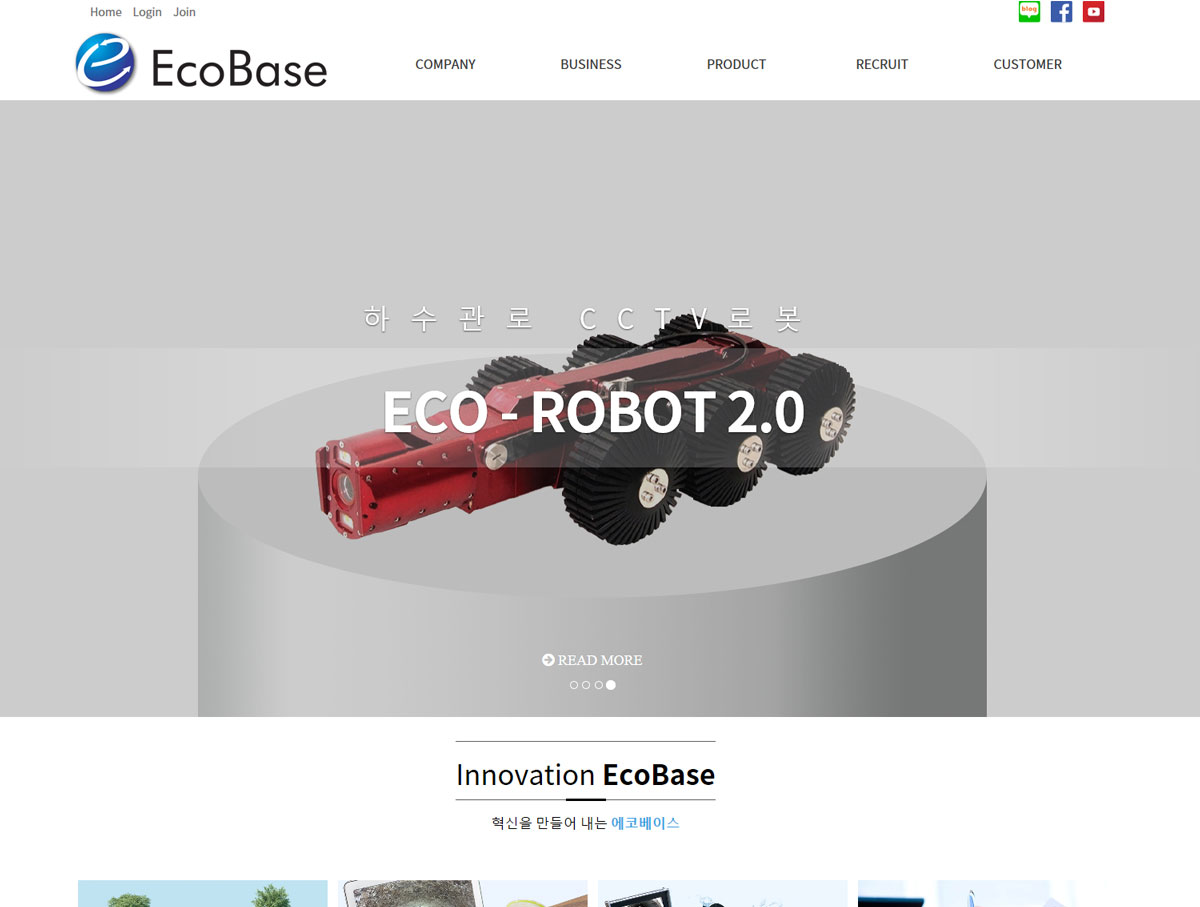The width and height of the screenshot is (1200, 907).
Task: Open the green blog icon link
Action: coord(1029,12)
